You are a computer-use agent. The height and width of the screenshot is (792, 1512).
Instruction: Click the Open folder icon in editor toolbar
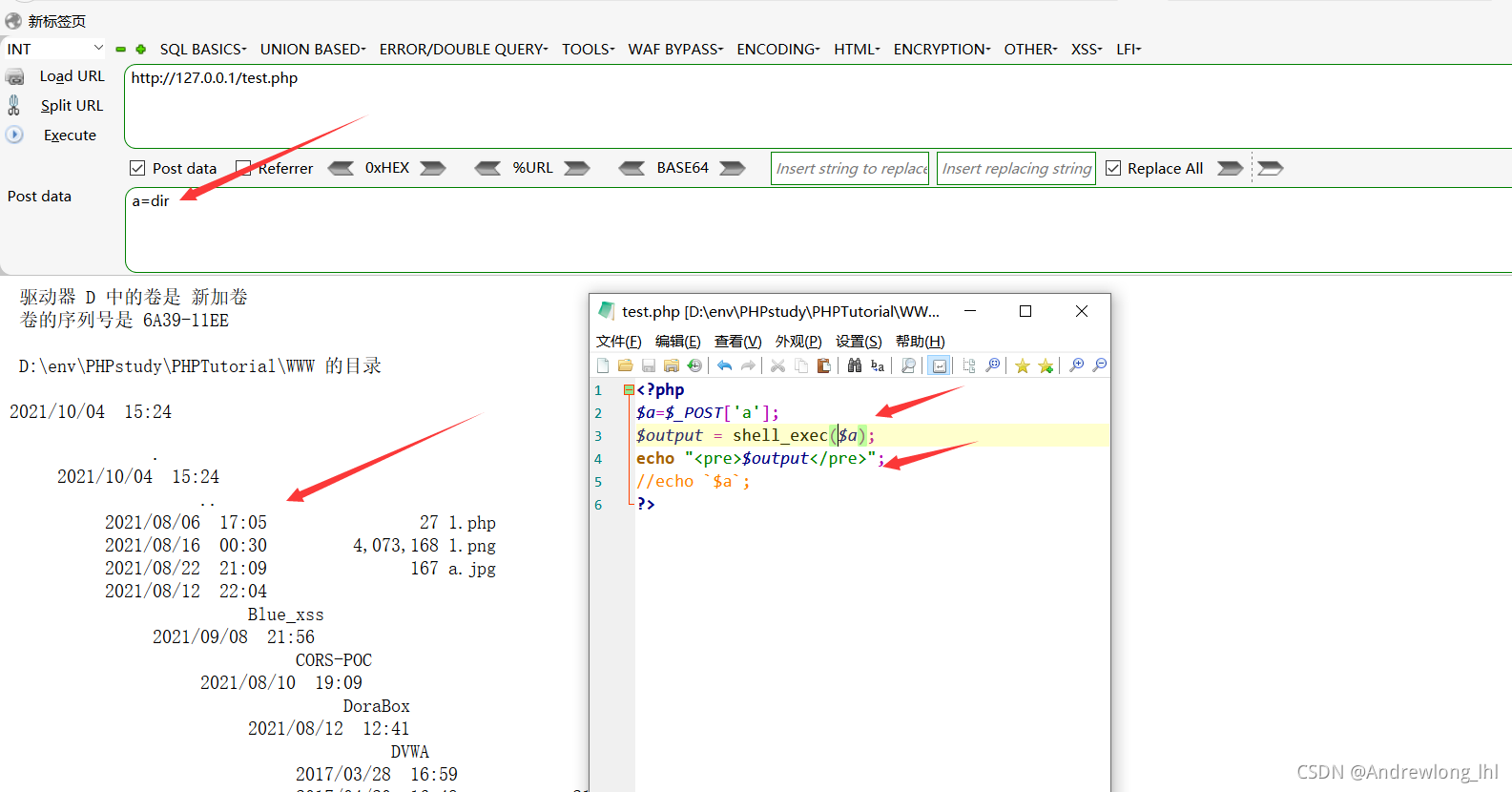(626, 365)
